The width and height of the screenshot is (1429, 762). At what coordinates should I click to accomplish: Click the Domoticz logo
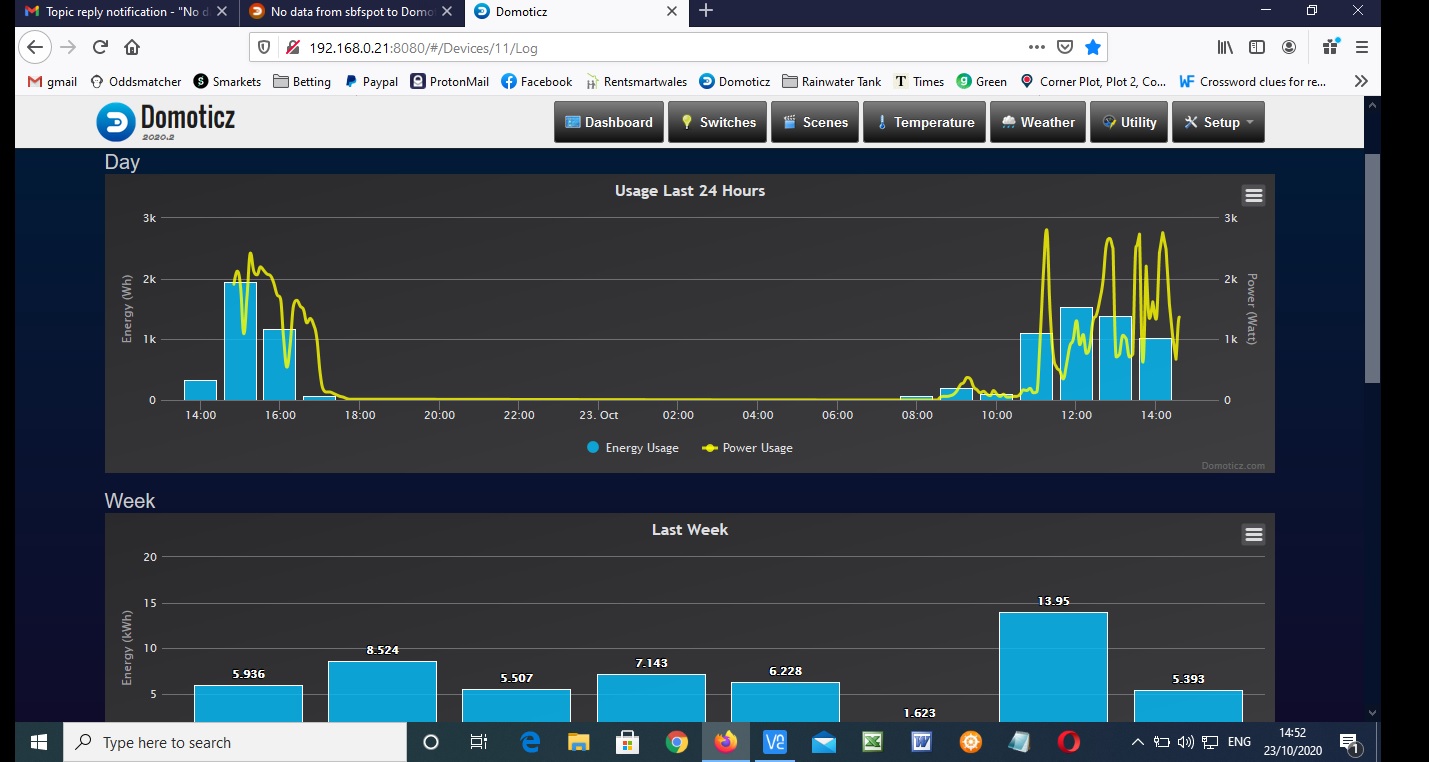(x=166, y=122)
